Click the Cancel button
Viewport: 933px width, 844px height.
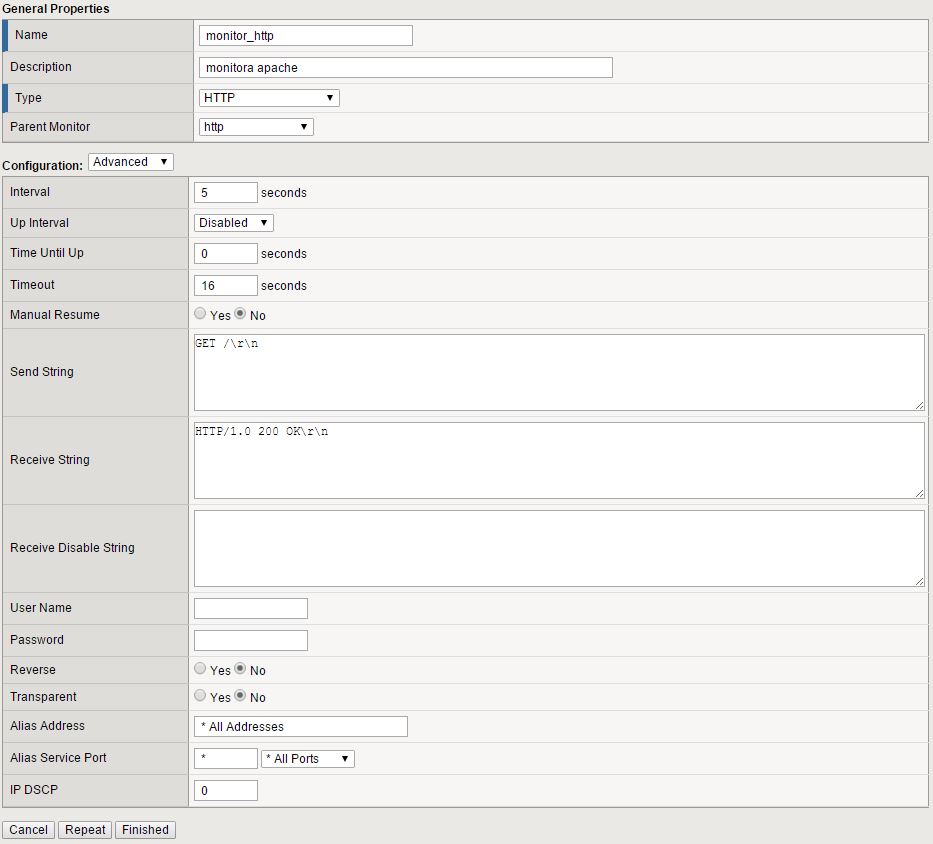click(x=29, y=830)
